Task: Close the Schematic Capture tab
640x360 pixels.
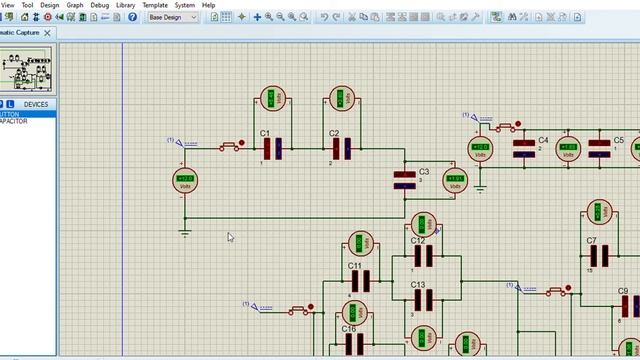Action: pyautogui.click(x=47, y=33)
